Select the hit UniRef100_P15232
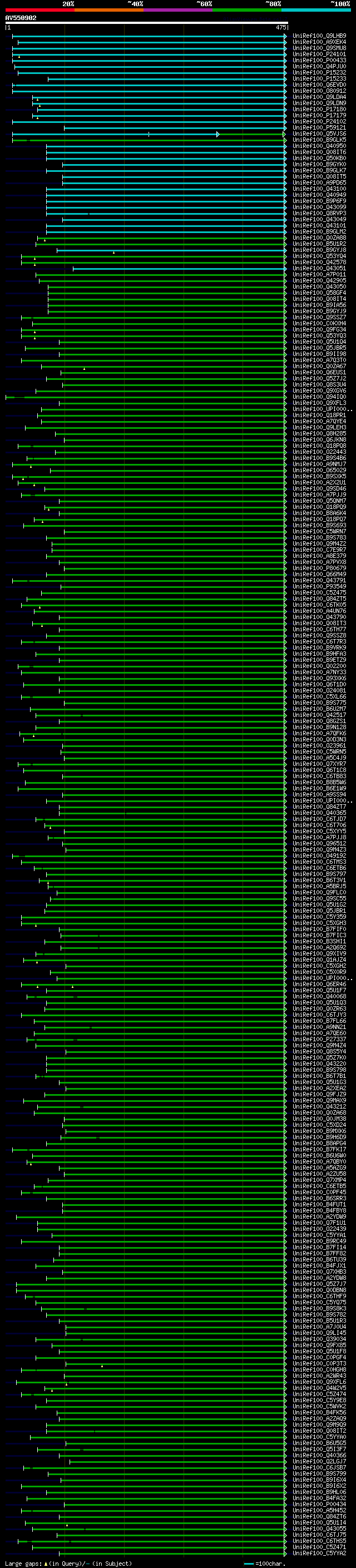Screen dimensions: 356x1568 319,72
